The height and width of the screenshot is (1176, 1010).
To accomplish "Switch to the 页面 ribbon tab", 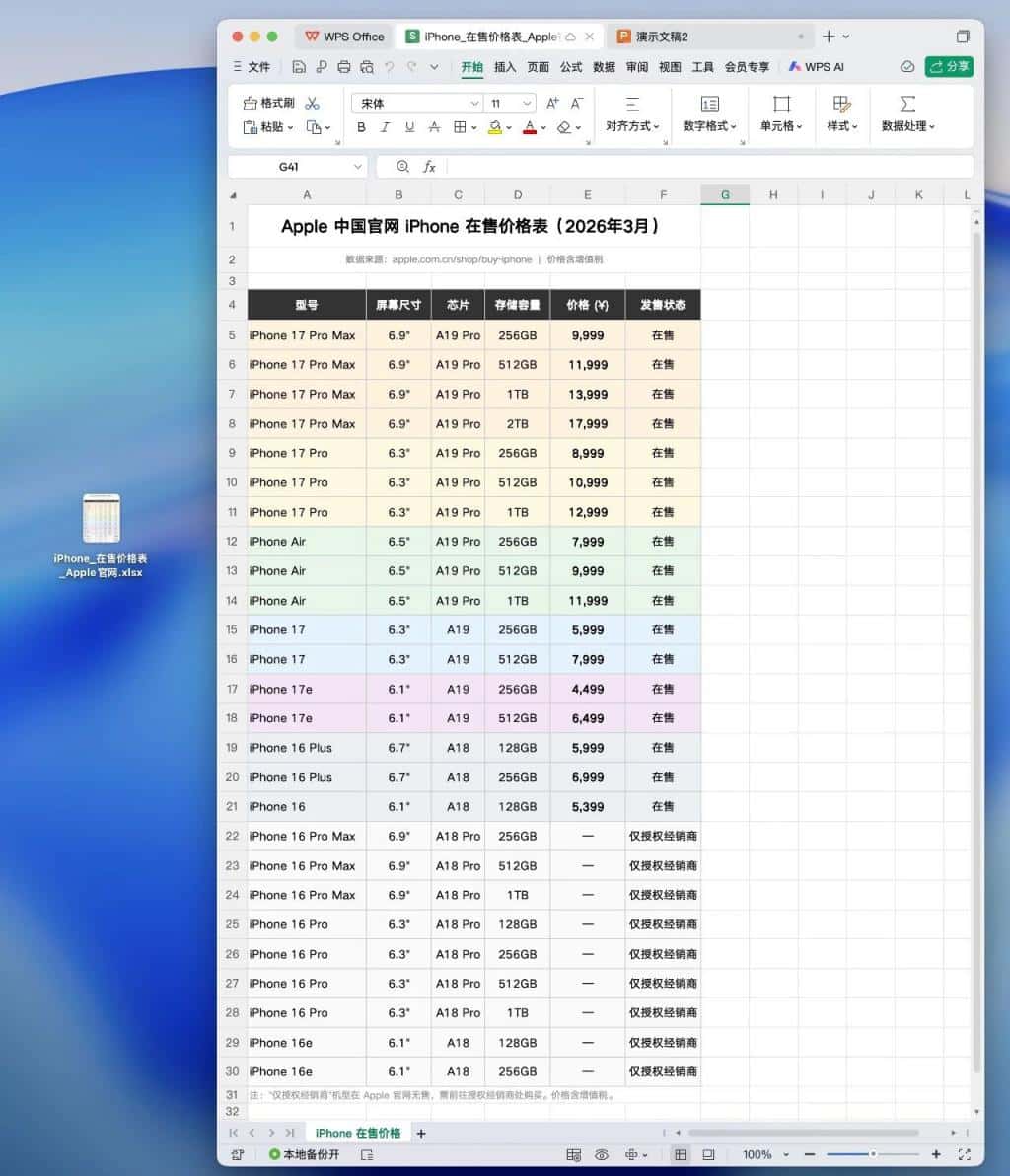I will coord(538,67).
